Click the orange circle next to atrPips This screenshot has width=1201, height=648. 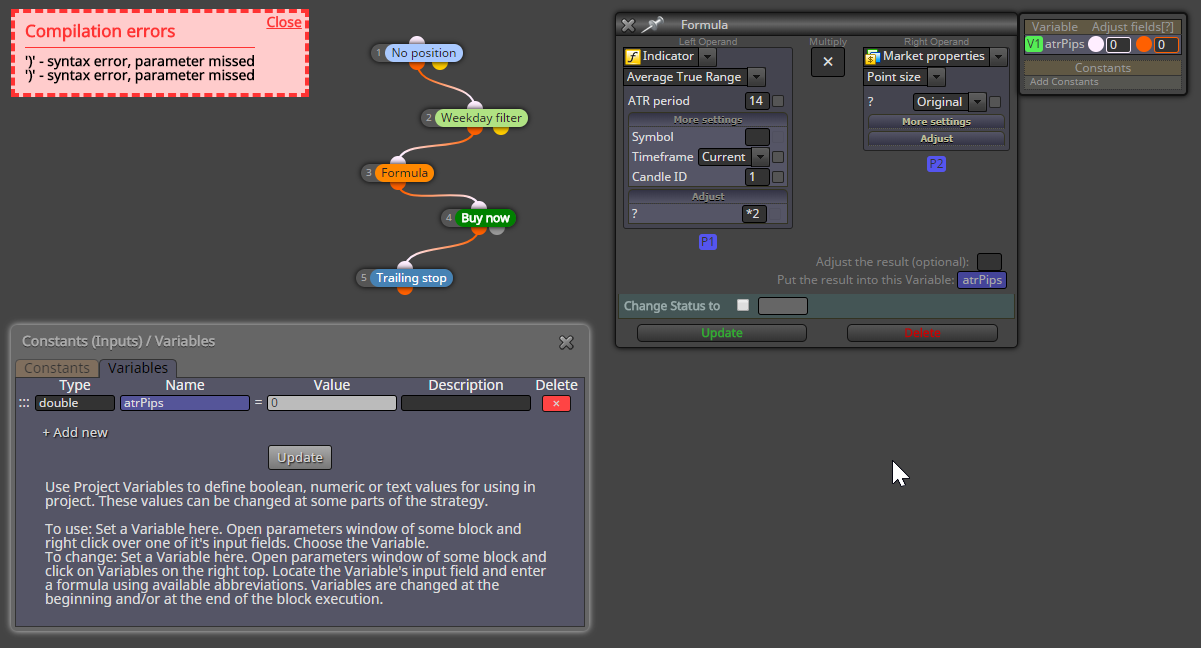tap(1144, 44)
